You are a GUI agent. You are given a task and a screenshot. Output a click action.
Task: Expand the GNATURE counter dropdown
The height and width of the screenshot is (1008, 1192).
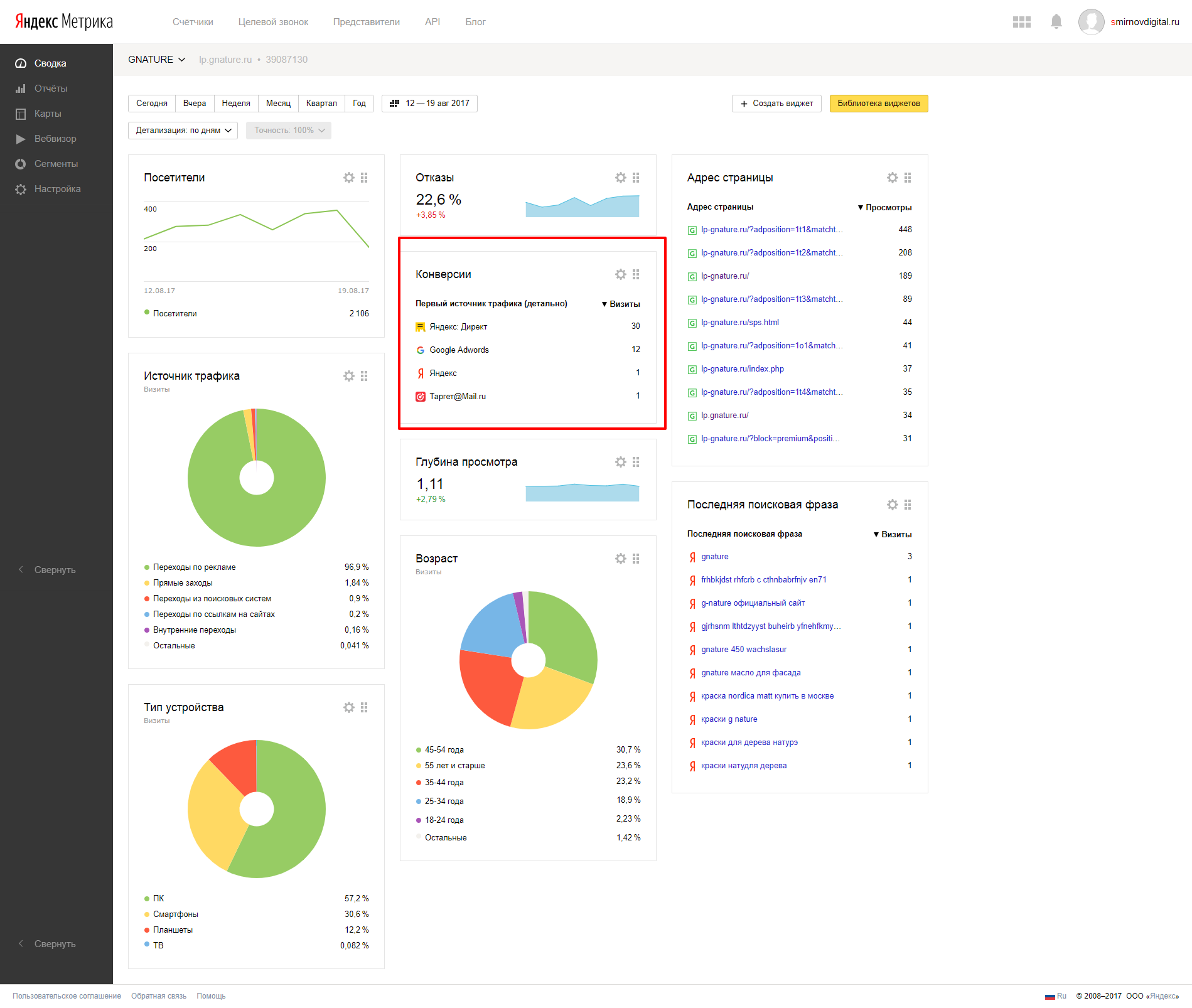tap(157, 60)
